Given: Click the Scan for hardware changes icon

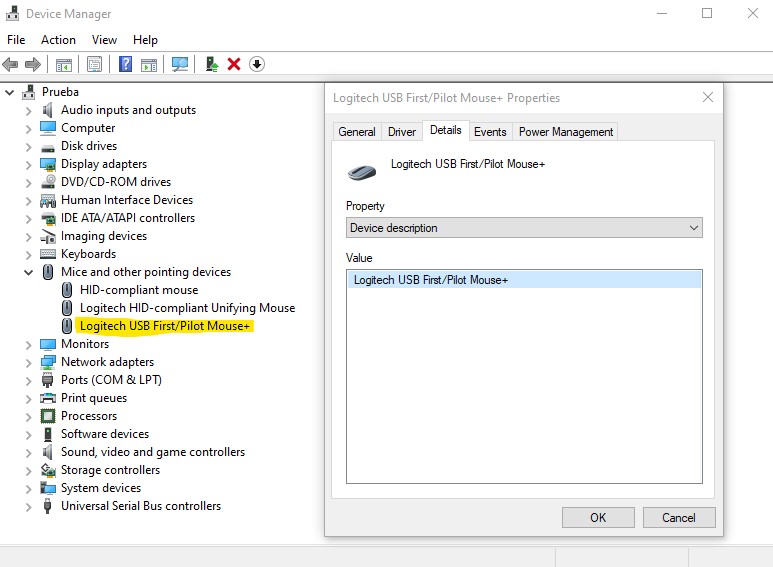Looking at the screenshot, I should [180, 64].
